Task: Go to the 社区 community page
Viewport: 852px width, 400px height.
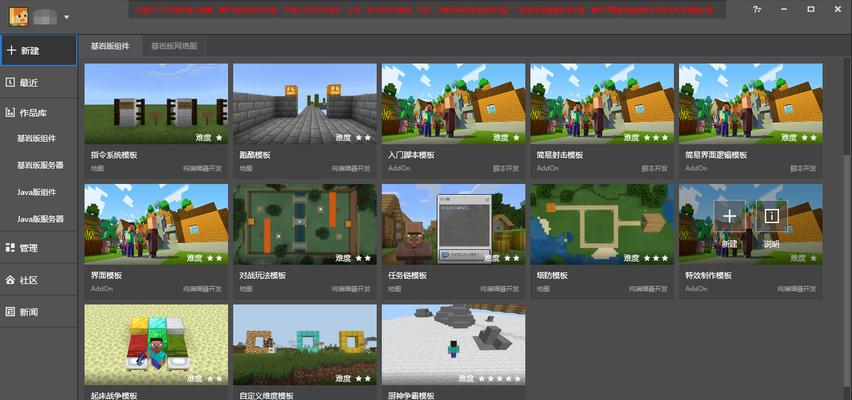Action: (x=39, y=280)
